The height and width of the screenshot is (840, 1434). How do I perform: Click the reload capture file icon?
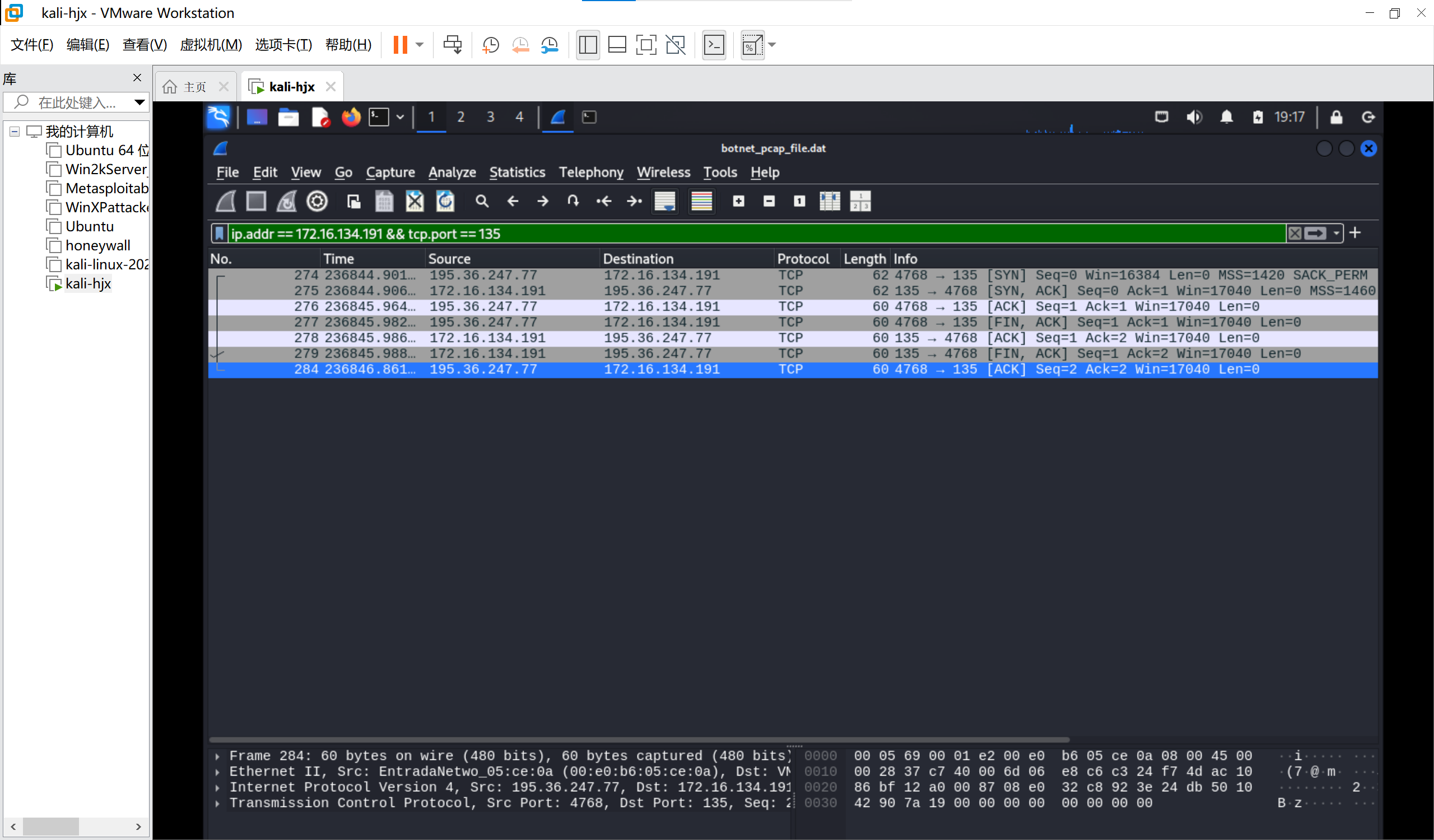click(x=445, y=202)
